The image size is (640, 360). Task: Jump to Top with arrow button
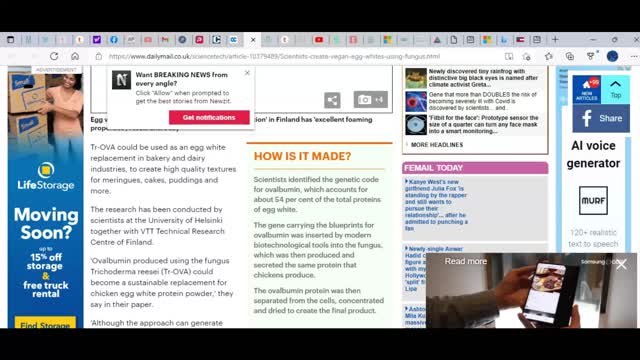pos(616,89)
